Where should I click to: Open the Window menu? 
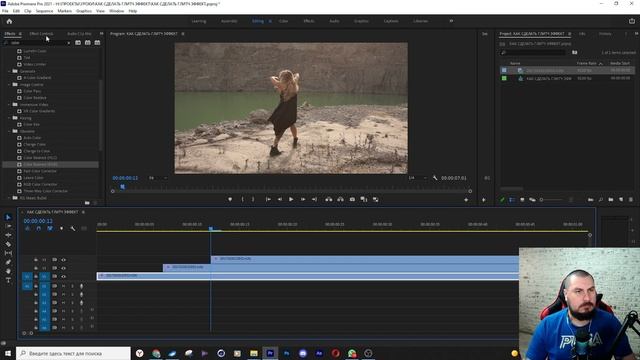point(116,11)
